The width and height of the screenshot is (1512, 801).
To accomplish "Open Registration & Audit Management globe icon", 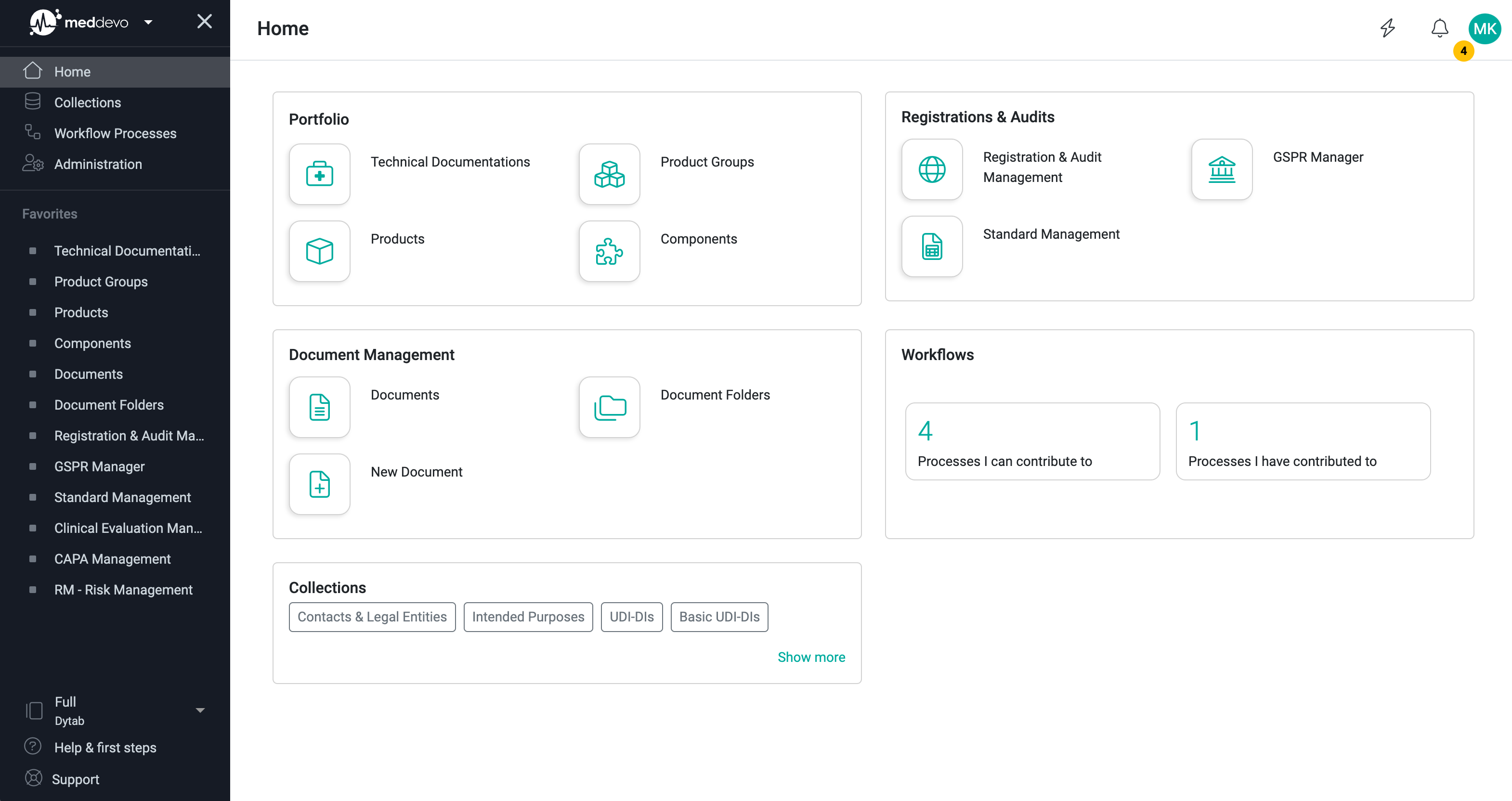I will 931,169.
